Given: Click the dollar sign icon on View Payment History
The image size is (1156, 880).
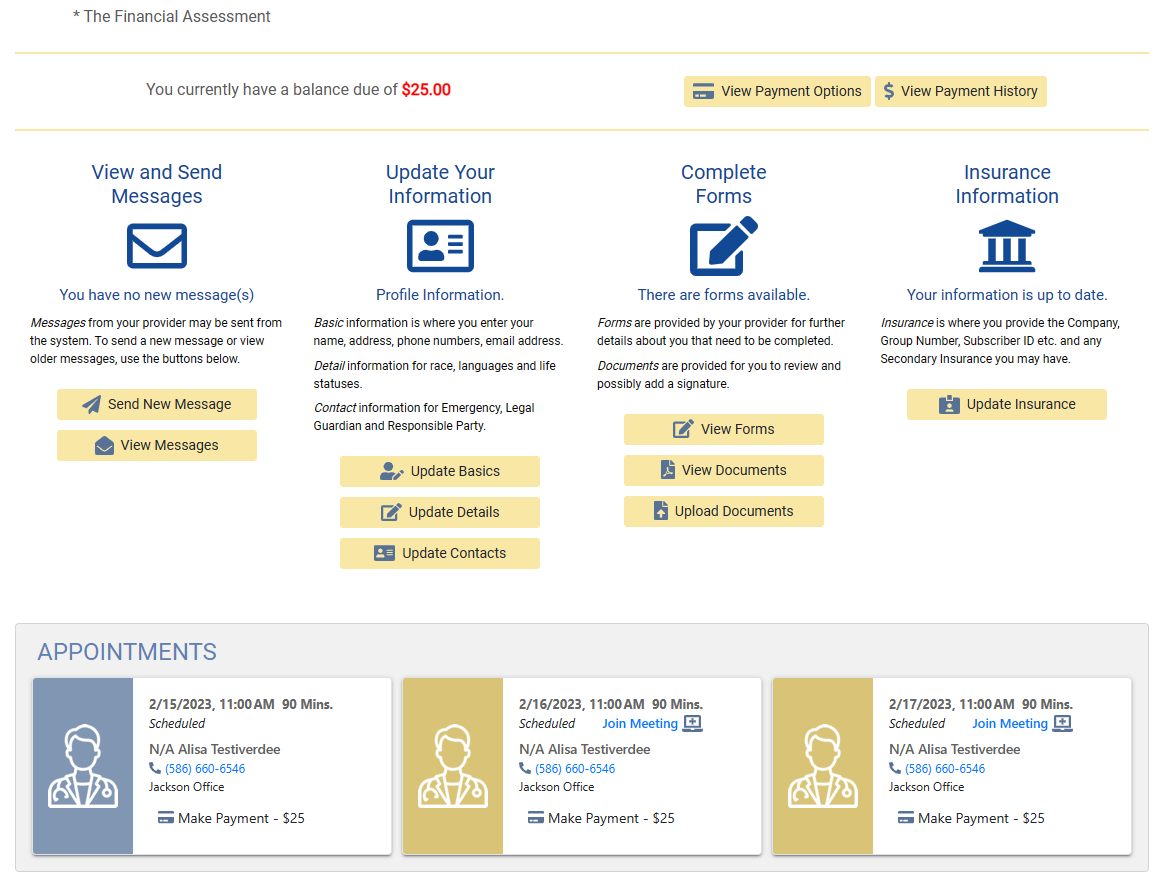Looking at the screenshot, I should pyautogui.click(x=888, y=91).
